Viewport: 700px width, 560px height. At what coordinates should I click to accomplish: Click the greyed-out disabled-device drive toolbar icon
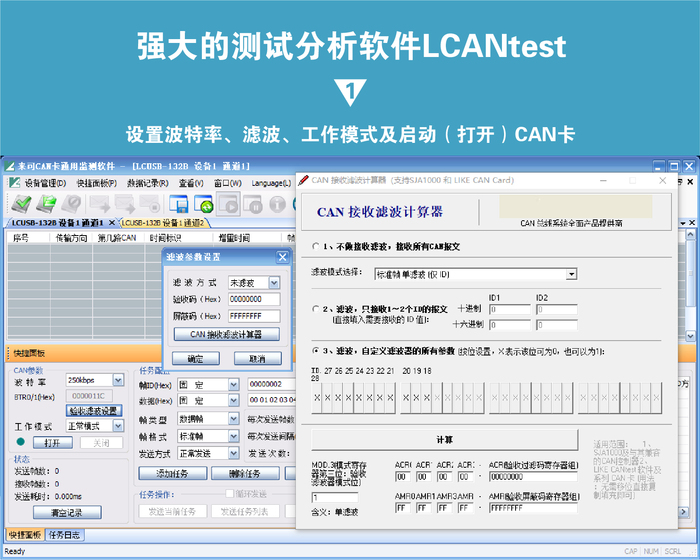point(71,204)
